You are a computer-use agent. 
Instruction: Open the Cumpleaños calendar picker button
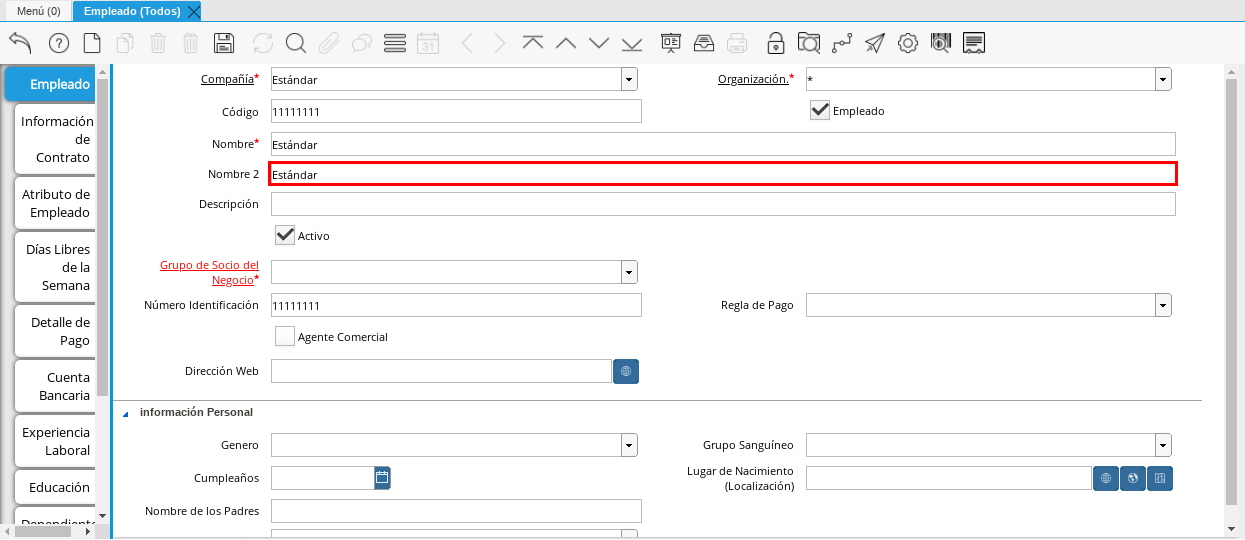(381, 478)
